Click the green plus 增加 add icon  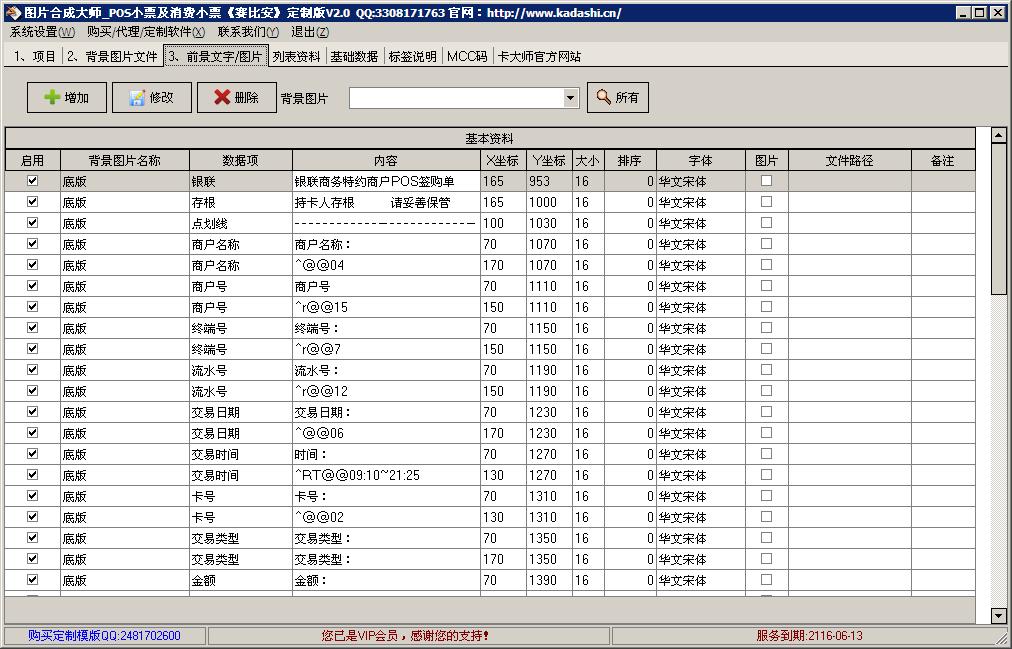(52, 97)
